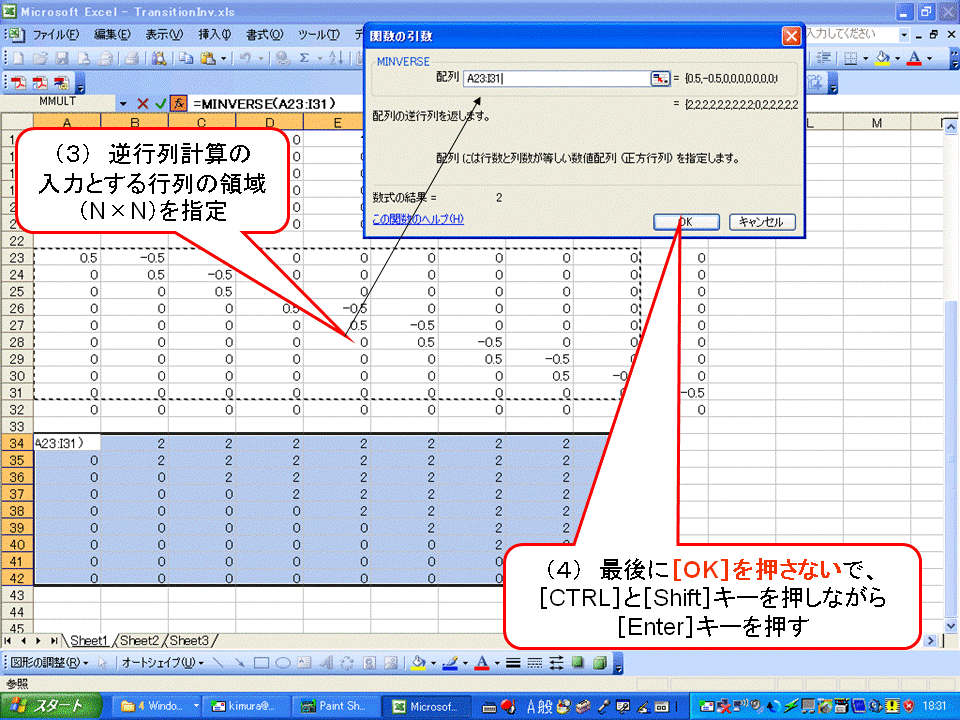Click the fx insert function icon

point(178,103)
